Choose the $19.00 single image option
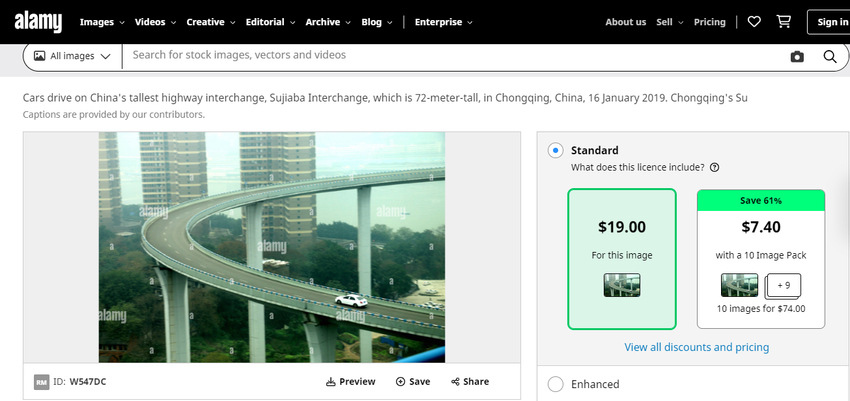Image resolution: width=850 pixels, height=401 pixels. (622, 259)
